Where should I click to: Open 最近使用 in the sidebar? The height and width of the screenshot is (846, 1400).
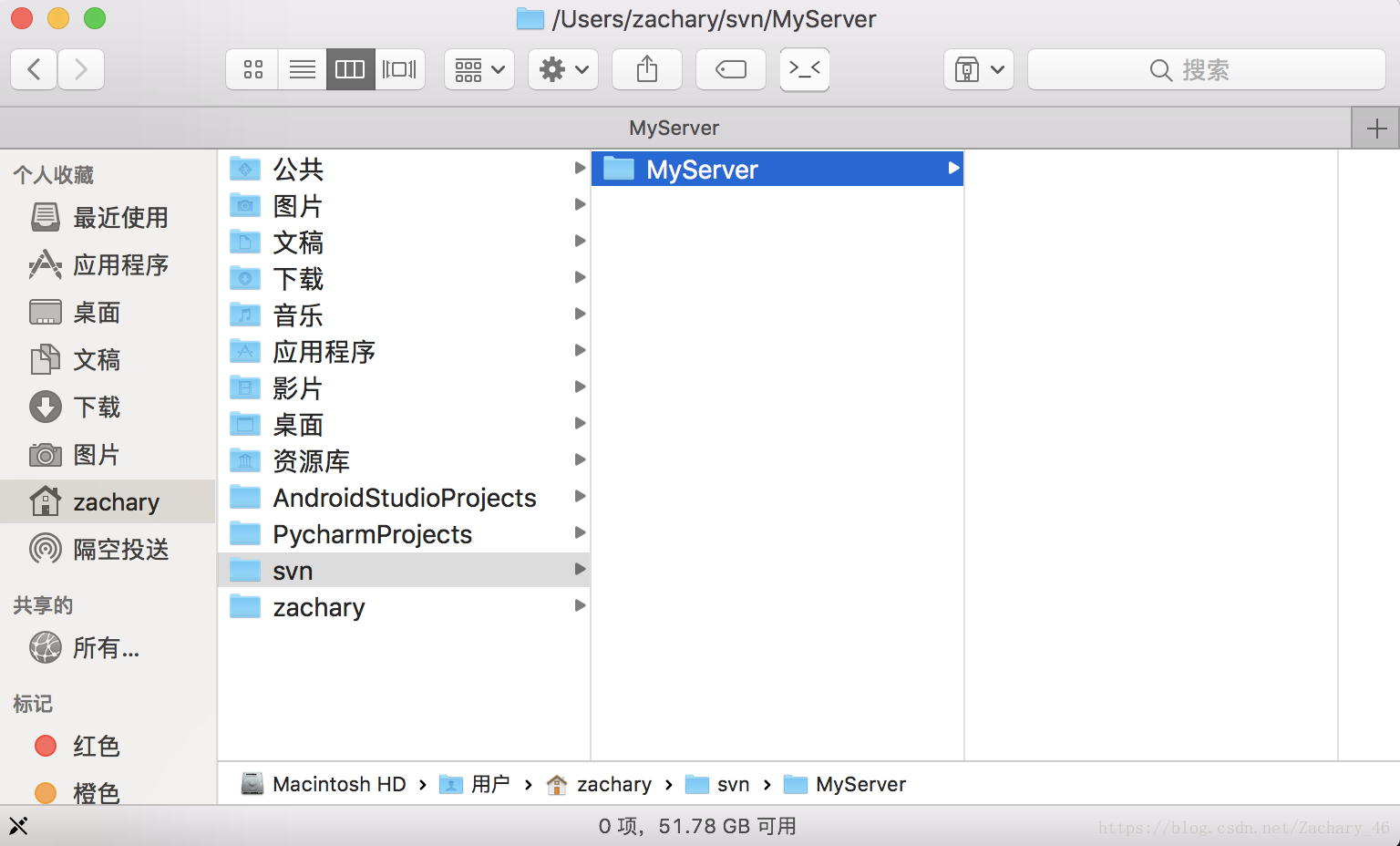(x=108, y=217)
